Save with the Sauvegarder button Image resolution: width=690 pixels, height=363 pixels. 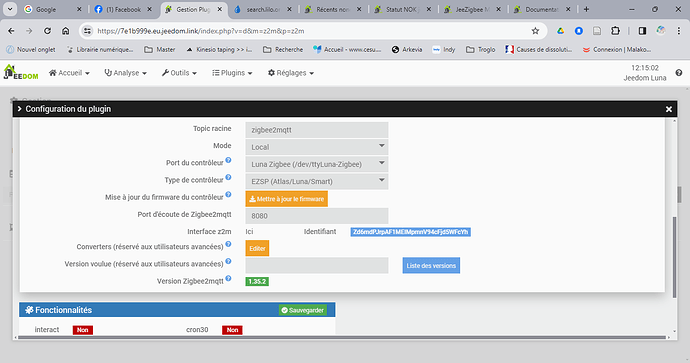303,310
